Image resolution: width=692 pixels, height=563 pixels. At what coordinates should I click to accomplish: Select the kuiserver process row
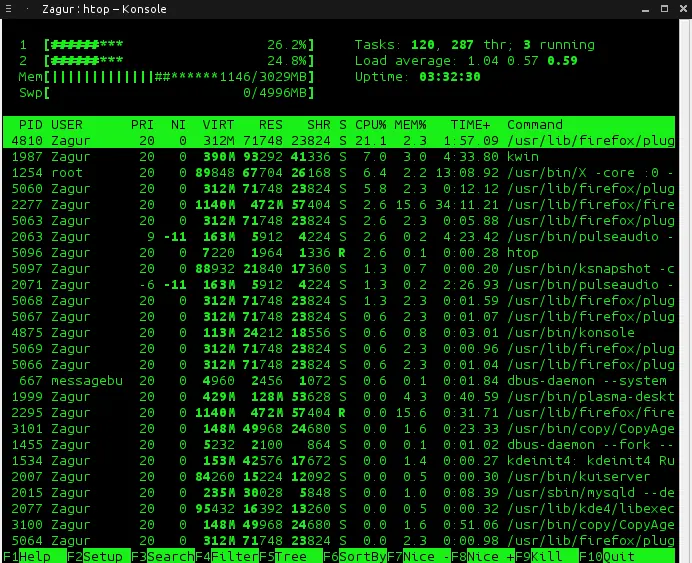[x=339, y=477]
